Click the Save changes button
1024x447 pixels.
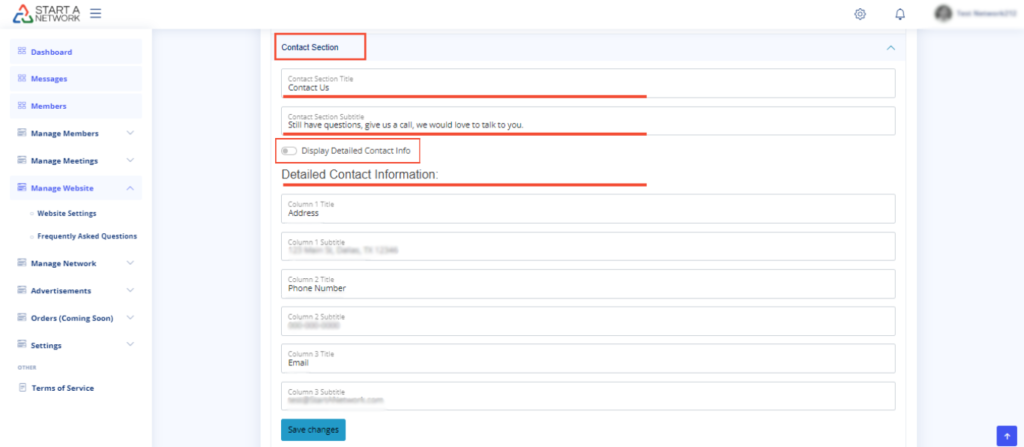(x=313, y=429)
